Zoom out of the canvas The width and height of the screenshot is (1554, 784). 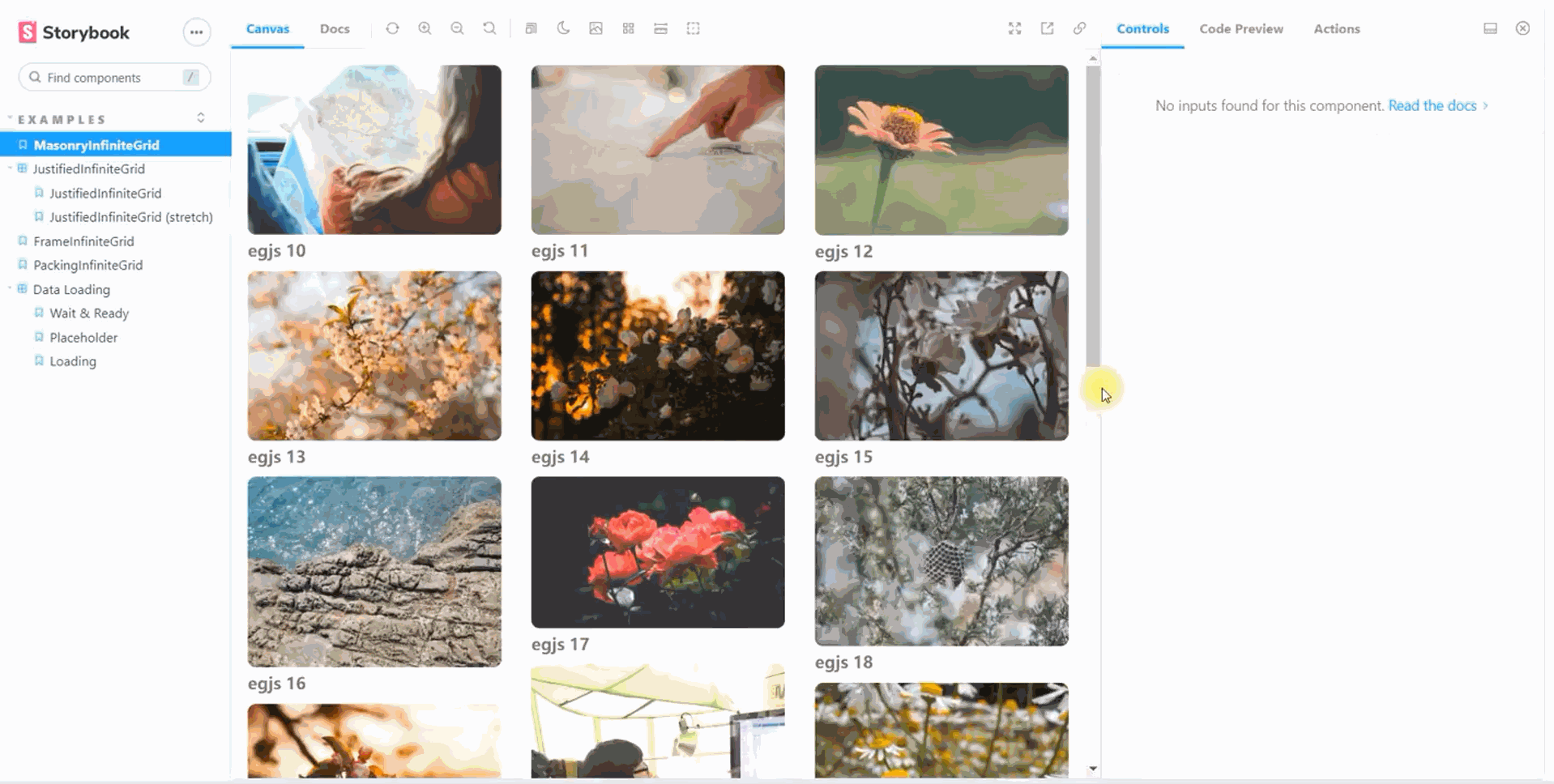(457, 28)
